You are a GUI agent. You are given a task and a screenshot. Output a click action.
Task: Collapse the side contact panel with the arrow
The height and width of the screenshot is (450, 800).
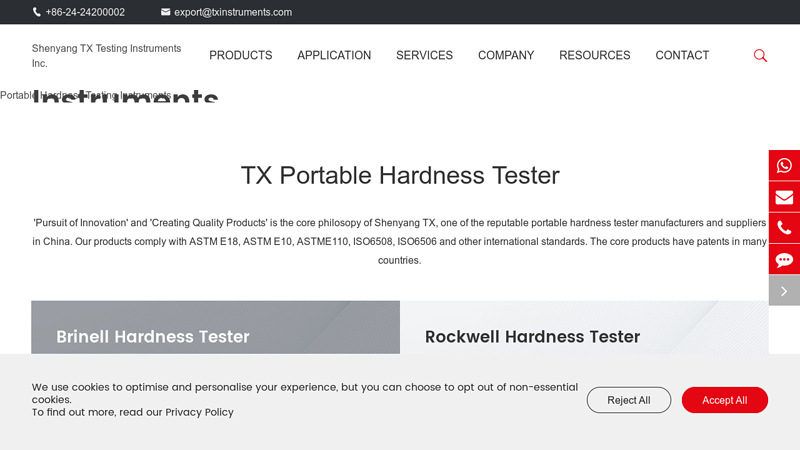(x=784, y=291)
